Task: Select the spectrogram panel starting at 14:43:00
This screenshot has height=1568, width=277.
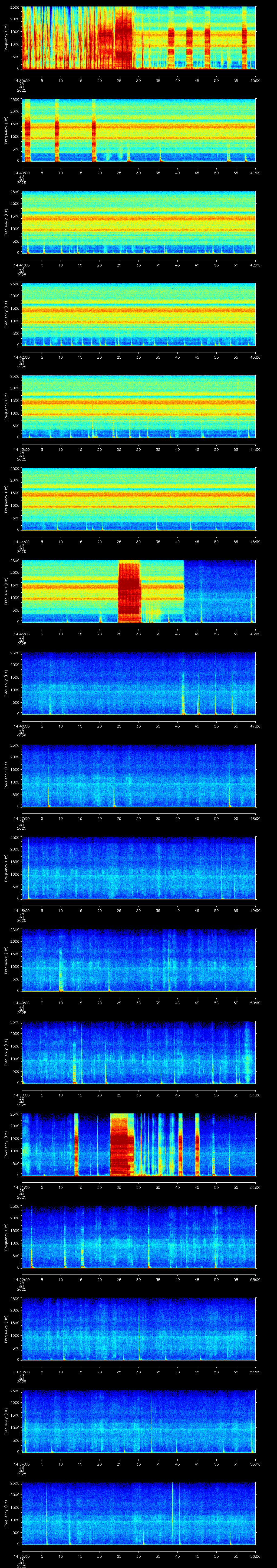Action: click(138, 407)
